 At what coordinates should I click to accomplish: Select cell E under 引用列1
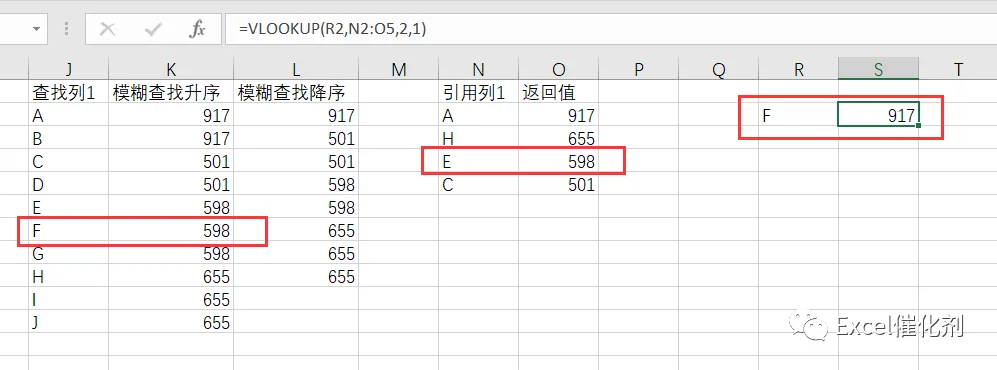pyautogui.click(x=479, y=161)
